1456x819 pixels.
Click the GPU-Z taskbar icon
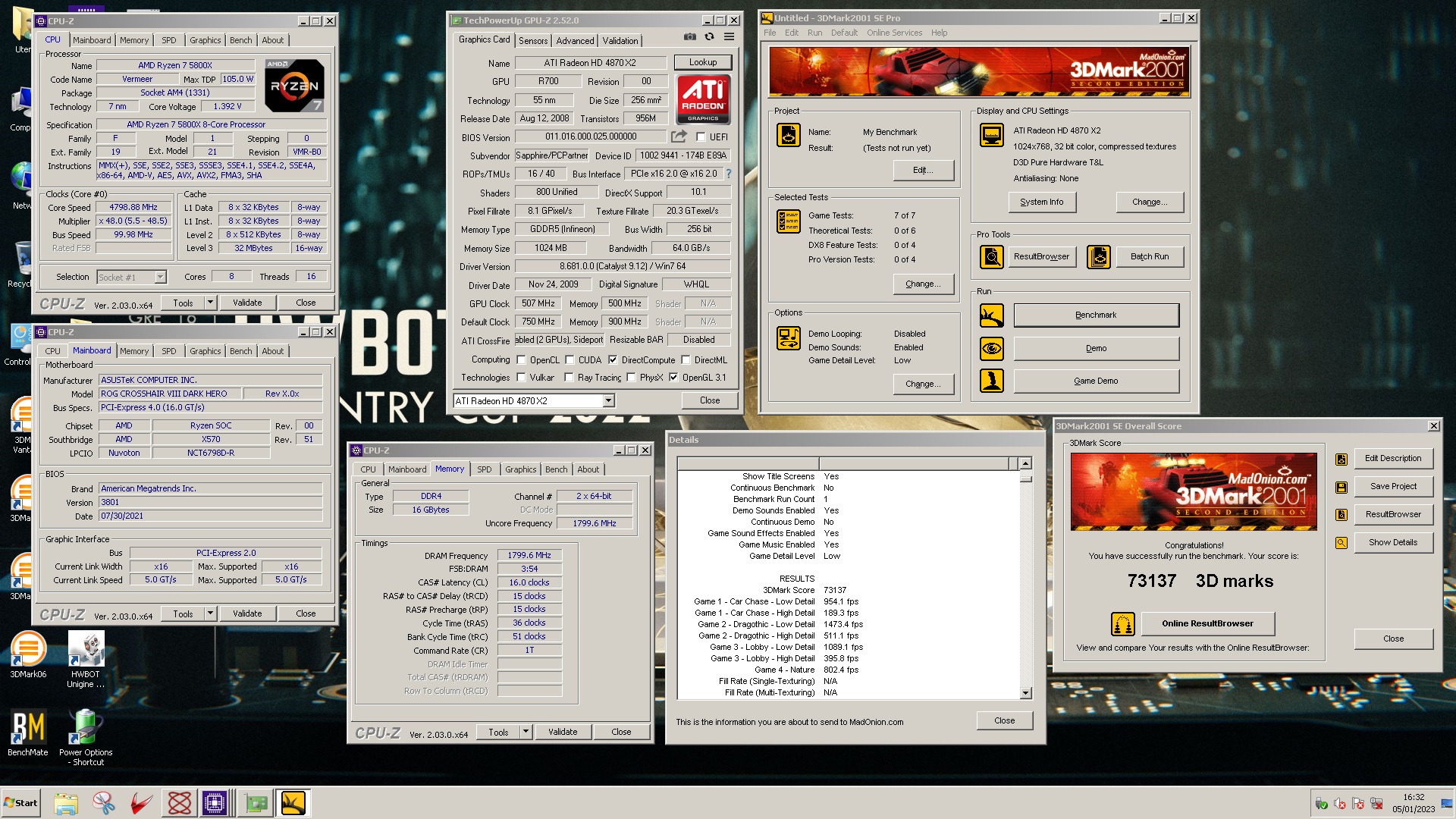pyautogui.click(x=256, y=803)
